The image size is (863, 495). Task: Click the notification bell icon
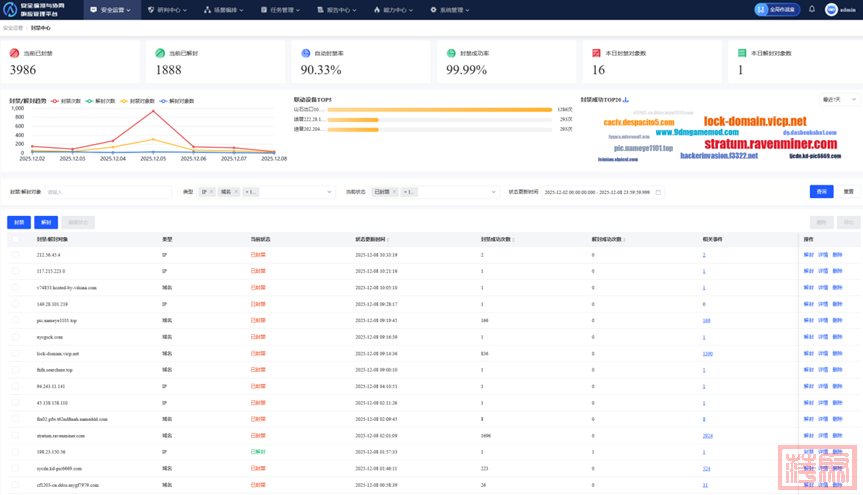point(812,10)
